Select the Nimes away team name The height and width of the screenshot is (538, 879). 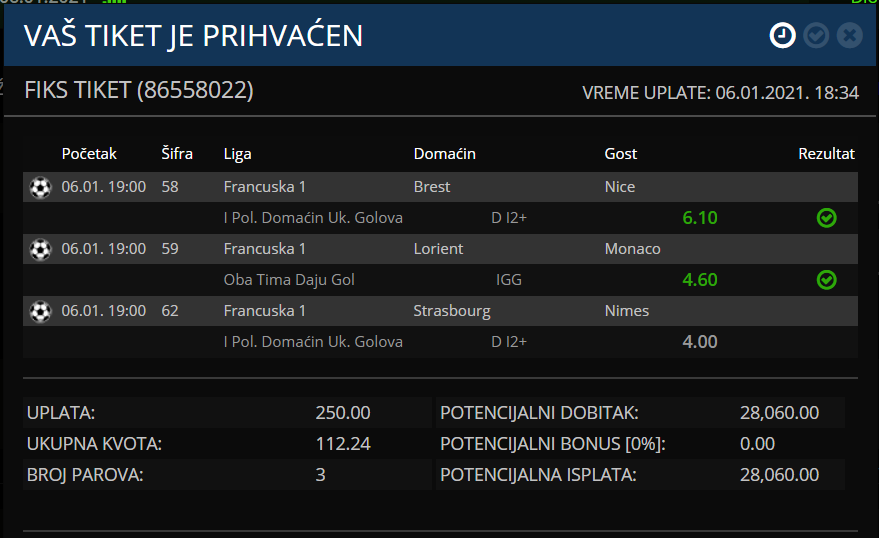point(627,310)
